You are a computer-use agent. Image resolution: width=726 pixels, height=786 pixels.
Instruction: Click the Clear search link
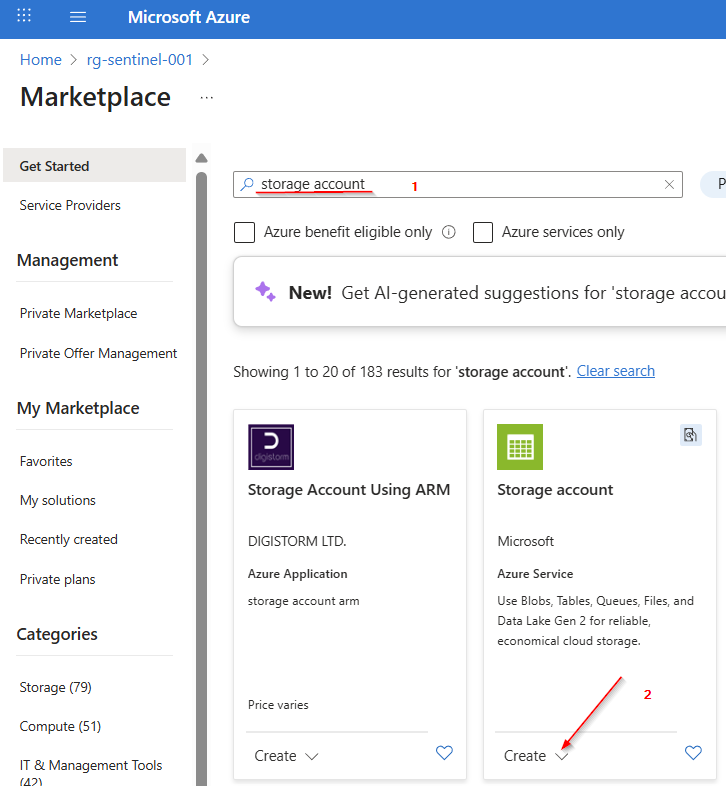coord(615,371)
